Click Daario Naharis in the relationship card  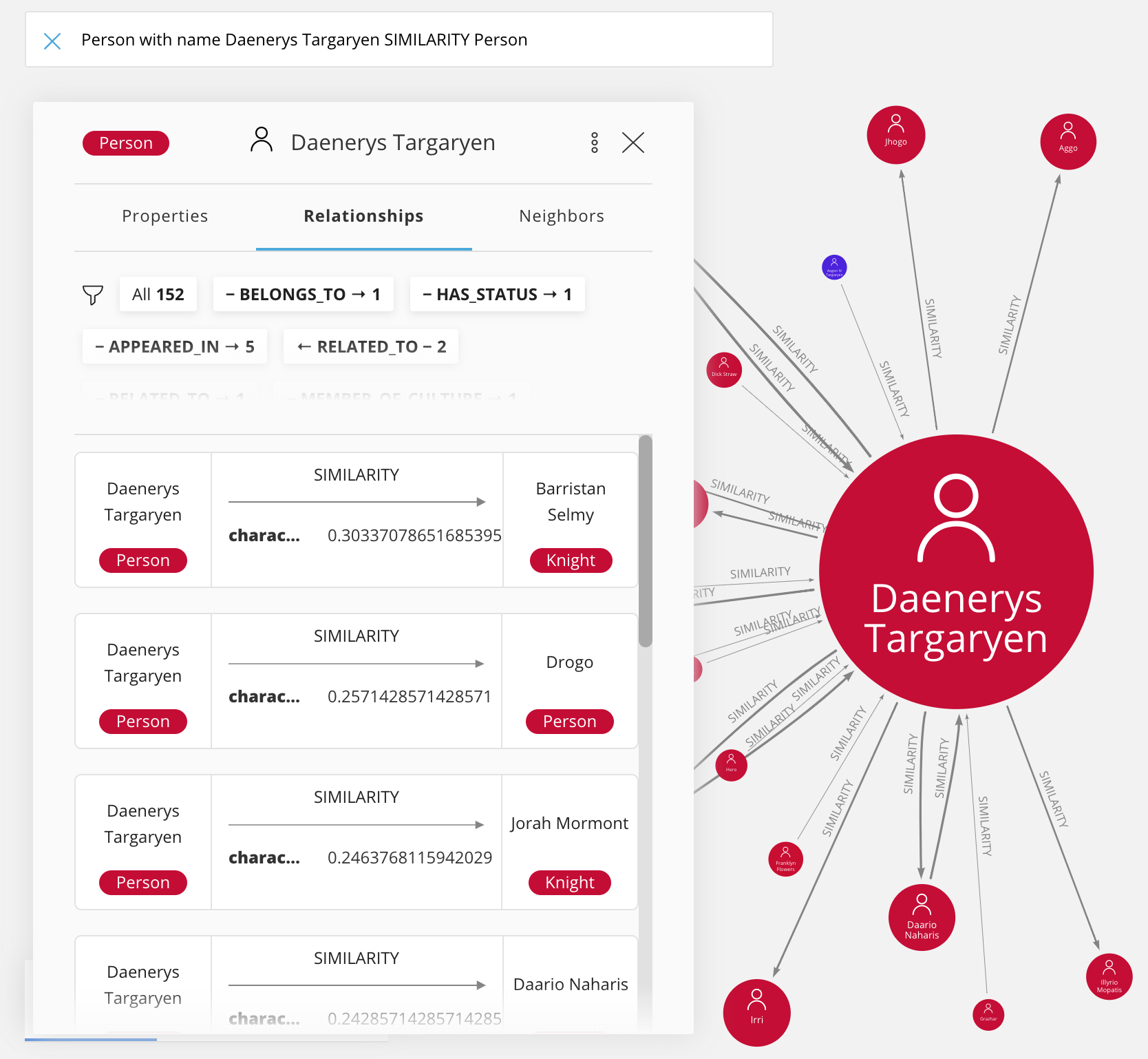click(571, 985)
